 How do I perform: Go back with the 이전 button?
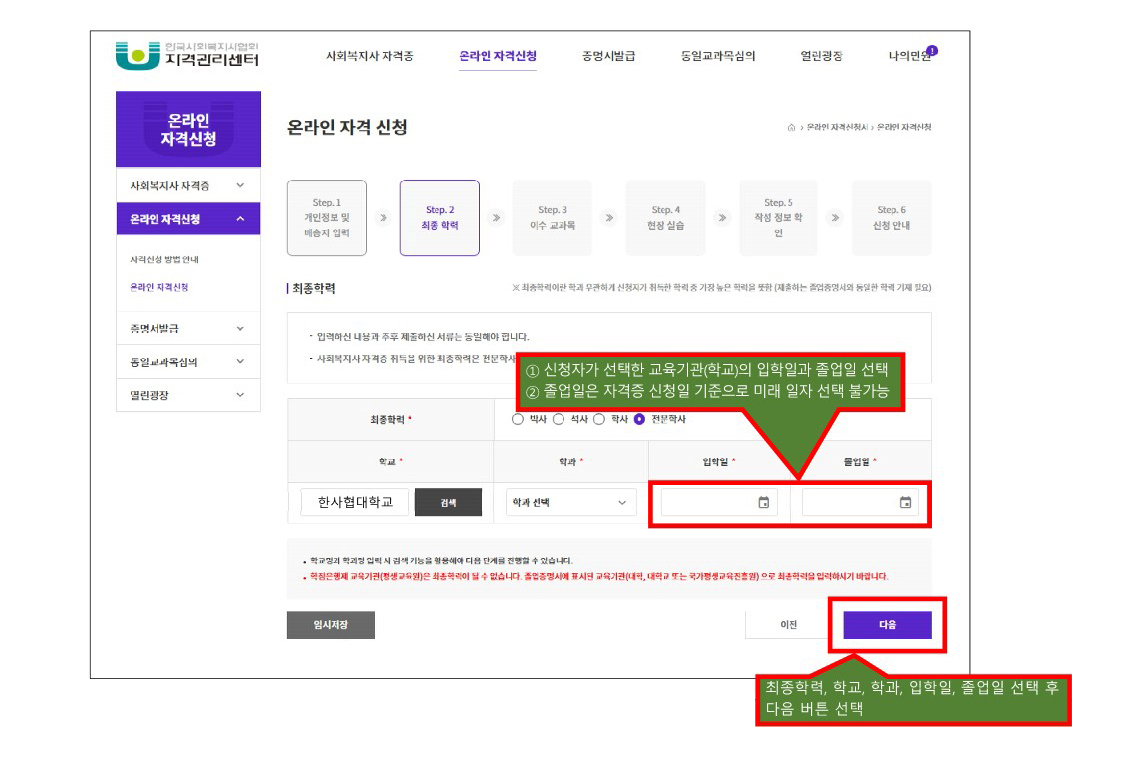[x=789, y=625]
